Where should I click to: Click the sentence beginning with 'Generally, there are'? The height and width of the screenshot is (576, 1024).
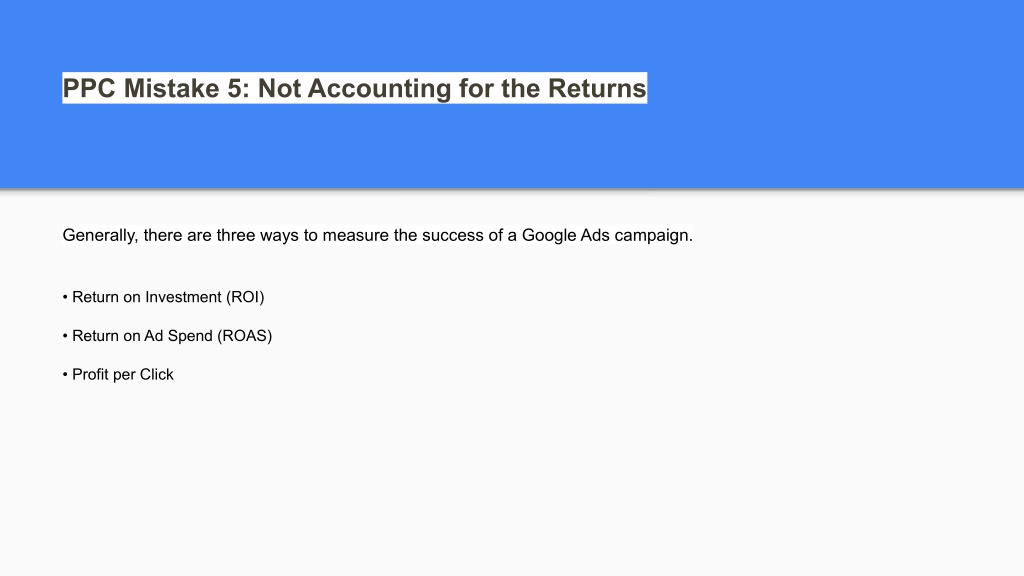[377, 235]
